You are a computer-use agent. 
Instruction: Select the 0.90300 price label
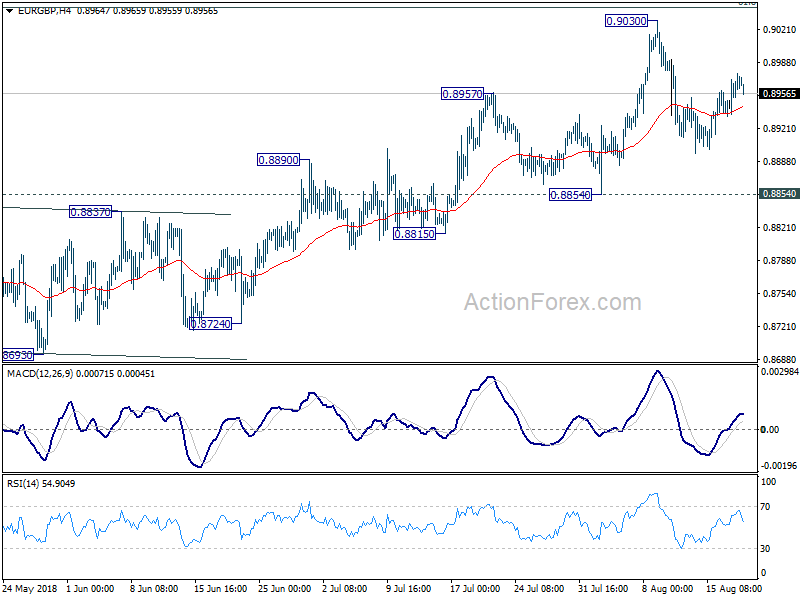[626, 21]
